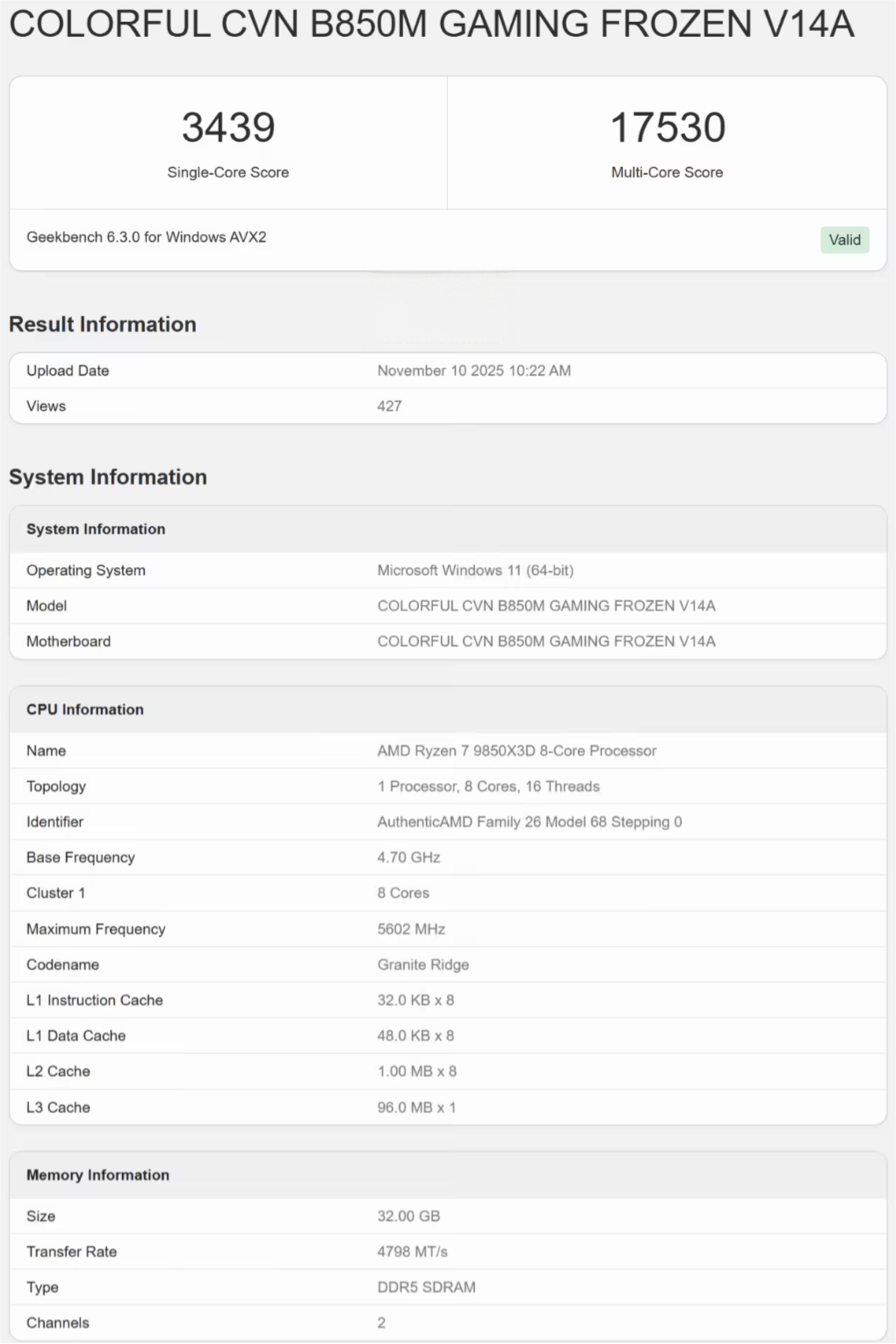Click the upload date November 10 2025 value
This screenshot has width=896, height=1344.
pos(473,371)
